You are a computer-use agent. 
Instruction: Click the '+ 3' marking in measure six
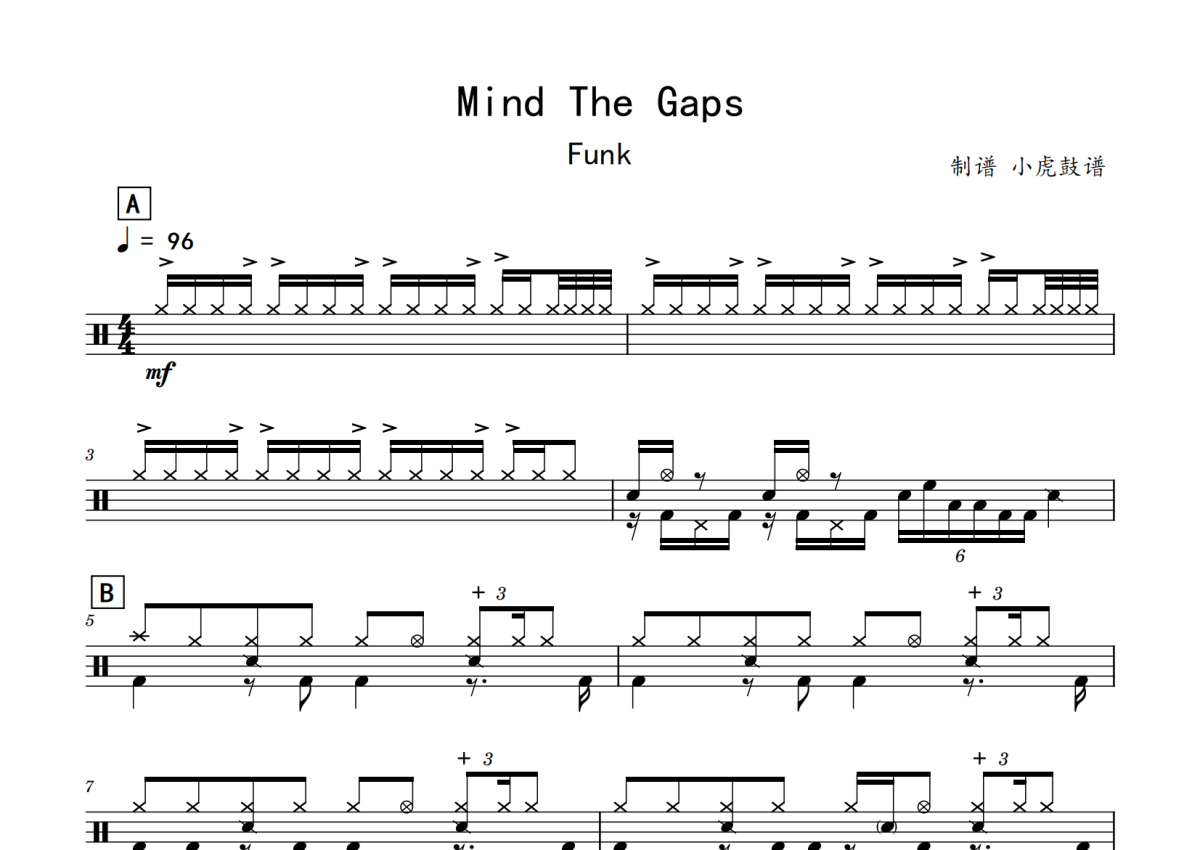pyautogui.click(x=986, y=593)
